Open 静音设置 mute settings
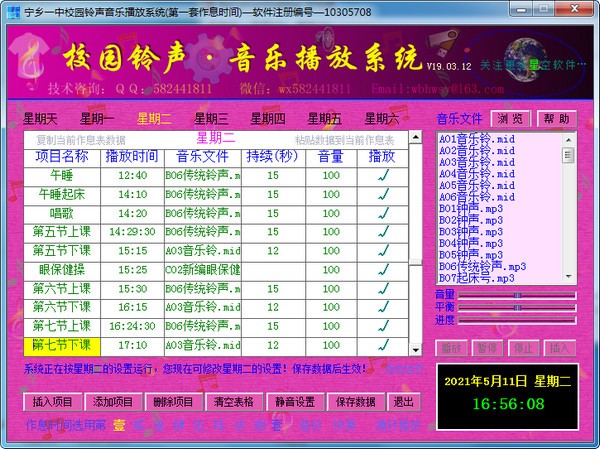Screen dimensions: 600x449 (x=295, y=402)
